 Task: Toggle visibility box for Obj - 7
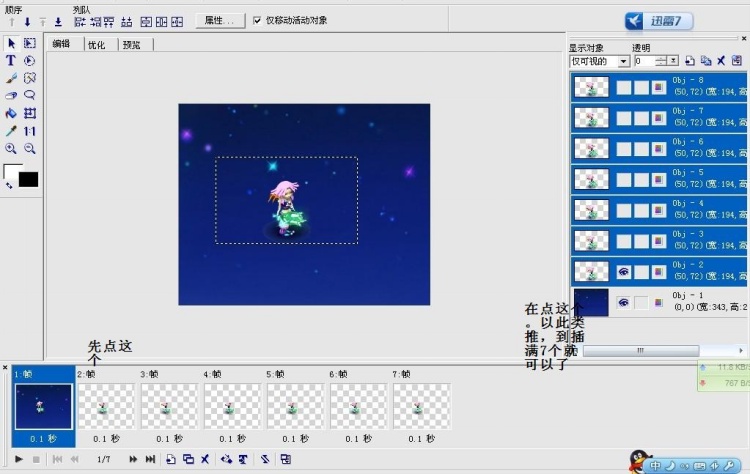[623, 118]
